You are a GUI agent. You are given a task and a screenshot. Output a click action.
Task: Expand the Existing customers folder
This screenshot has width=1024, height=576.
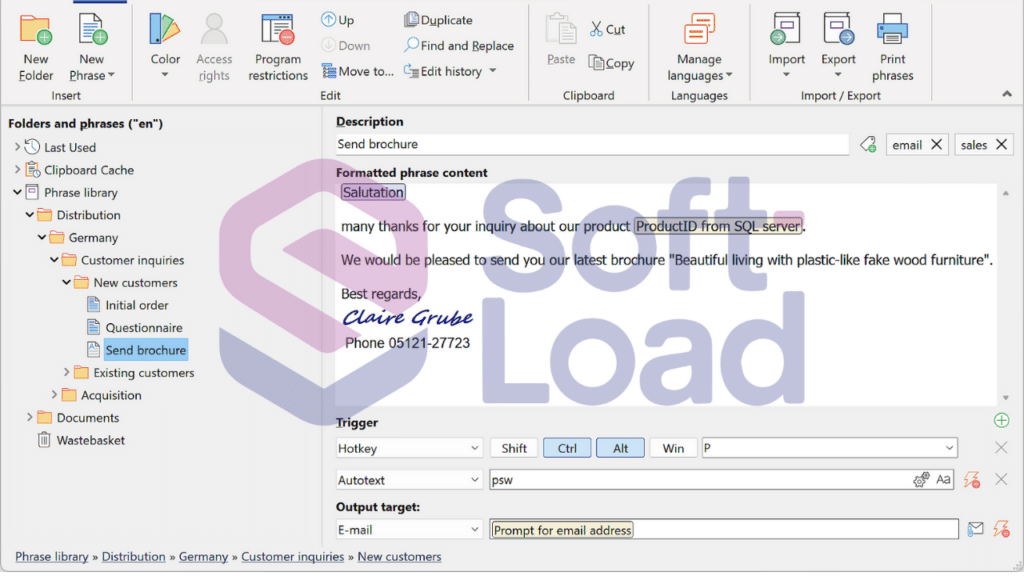[x=67, y=372]
